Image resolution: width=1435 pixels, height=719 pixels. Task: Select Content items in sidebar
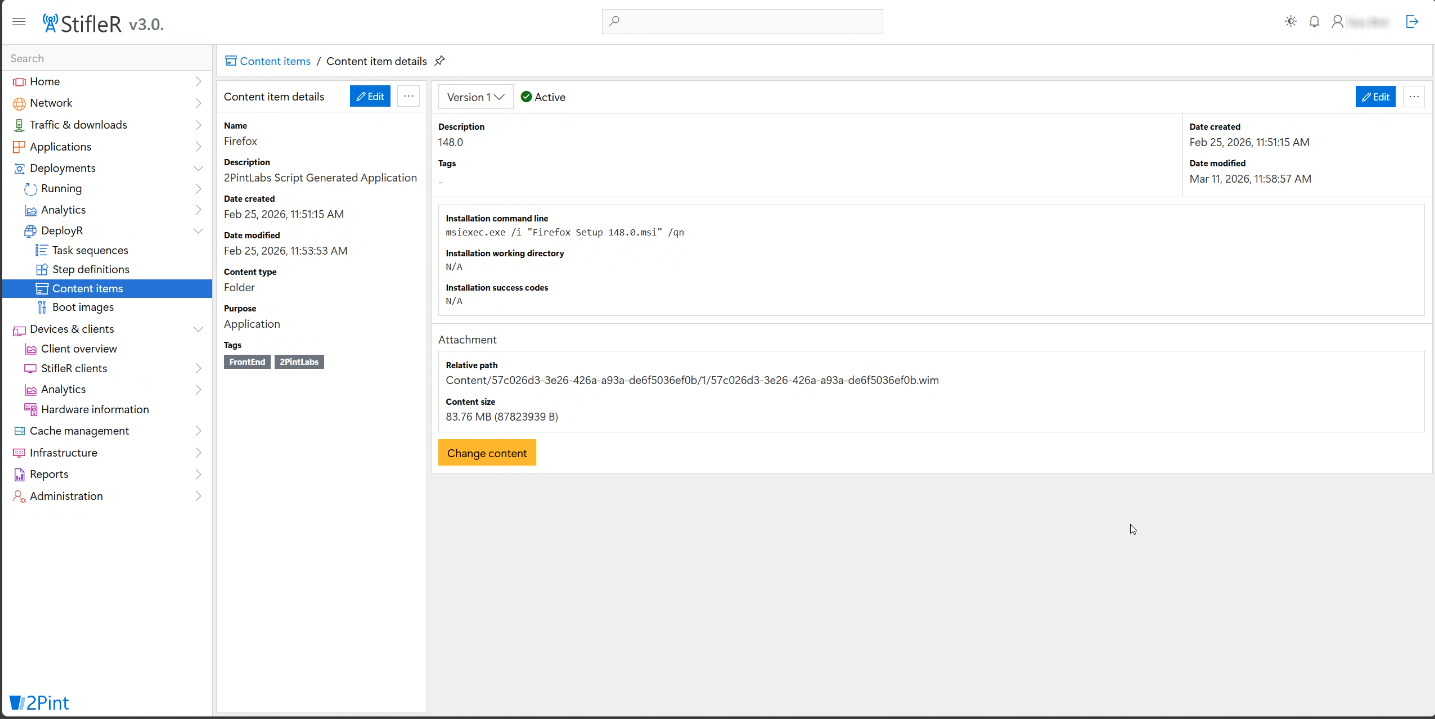[107, 288]
